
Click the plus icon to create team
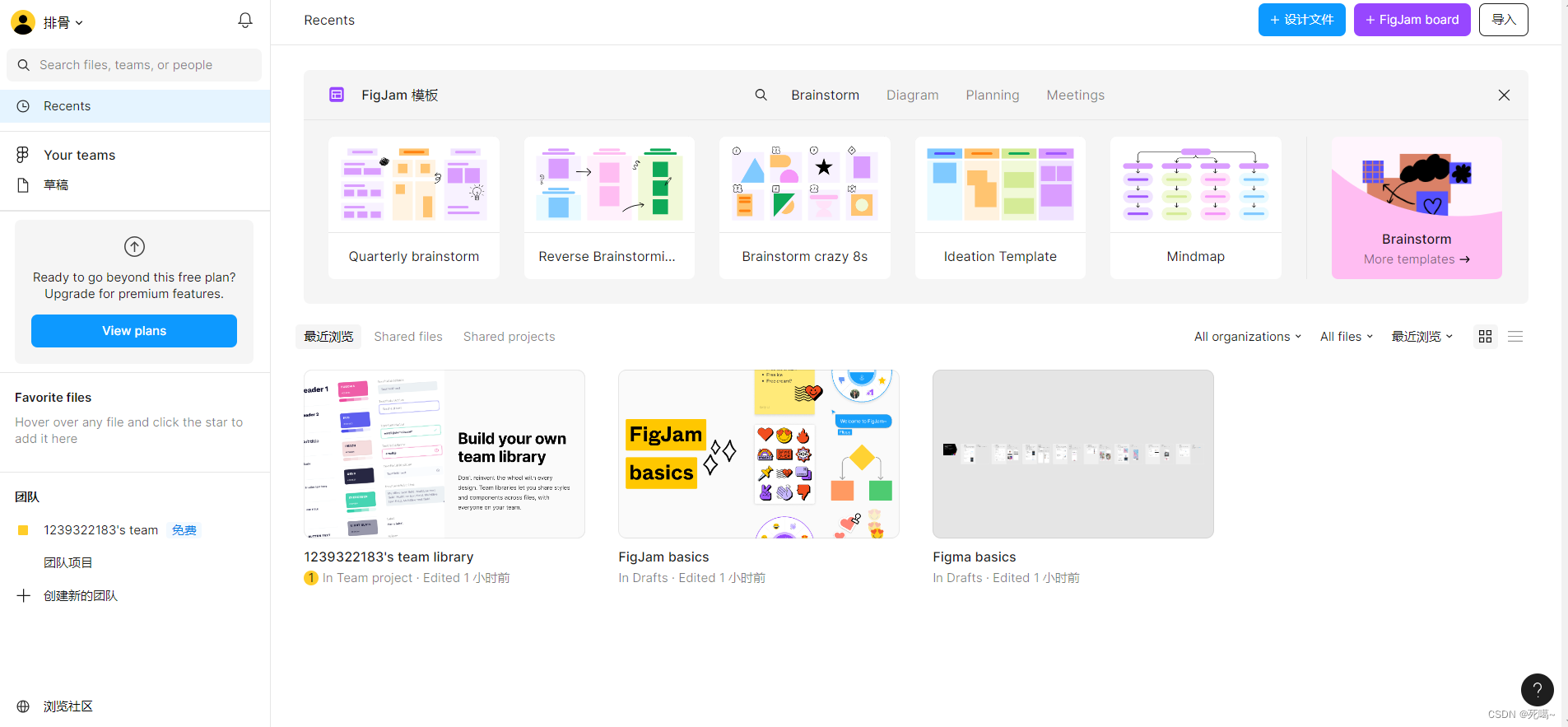tap(24, 595)
